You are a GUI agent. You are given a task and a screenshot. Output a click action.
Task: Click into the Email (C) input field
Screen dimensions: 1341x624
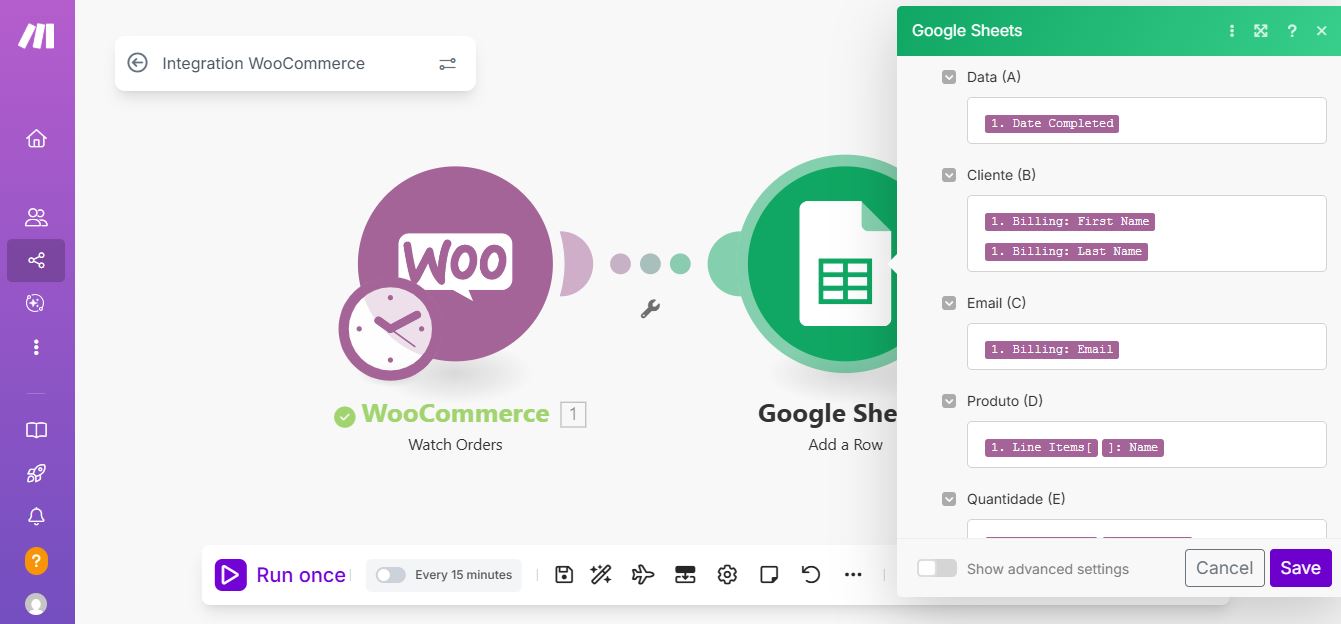click(x=1146, y=346)
